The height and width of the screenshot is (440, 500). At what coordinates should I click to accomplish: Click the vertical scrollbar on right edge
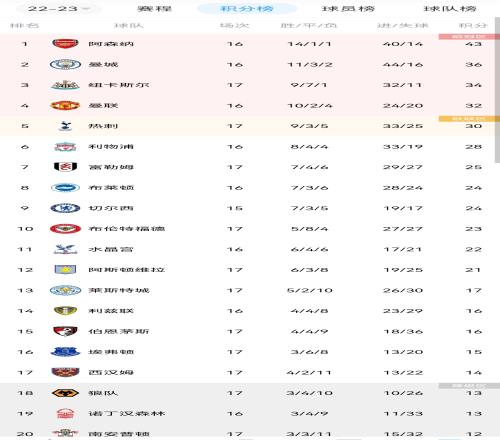[x=497, y=91]
